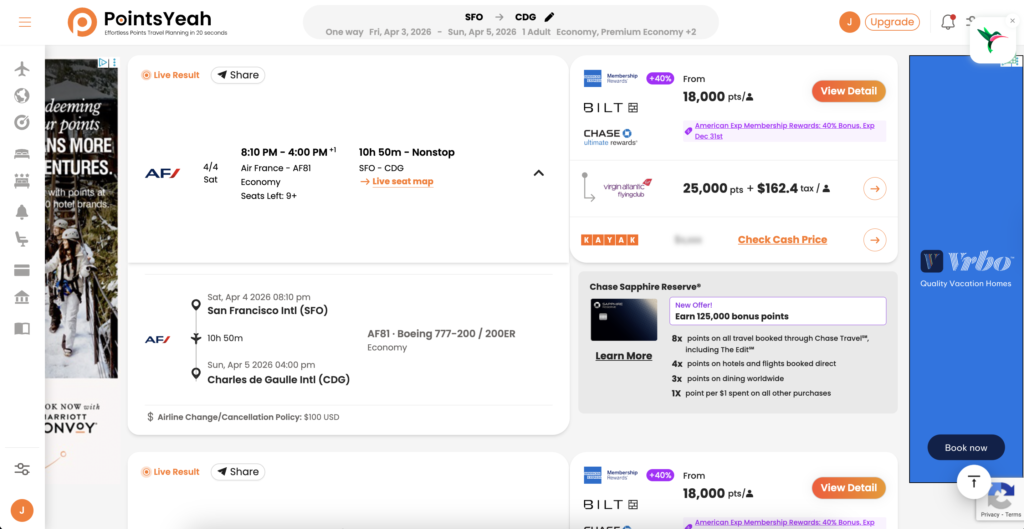1024x529 pixels.
Task: Edit the SFO to CDG search
Action: [549, 17]
